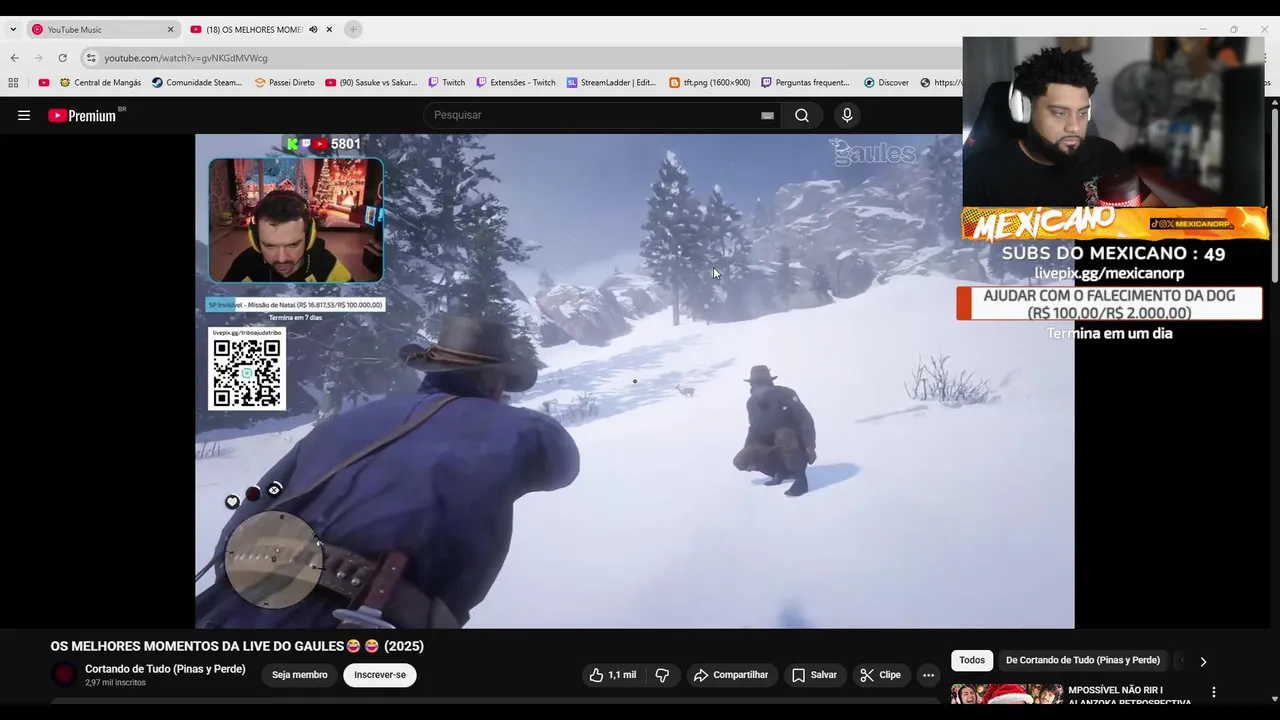Start voice search with microphone icon
This screenshot has width=1280, height=720.
point(847,115)
